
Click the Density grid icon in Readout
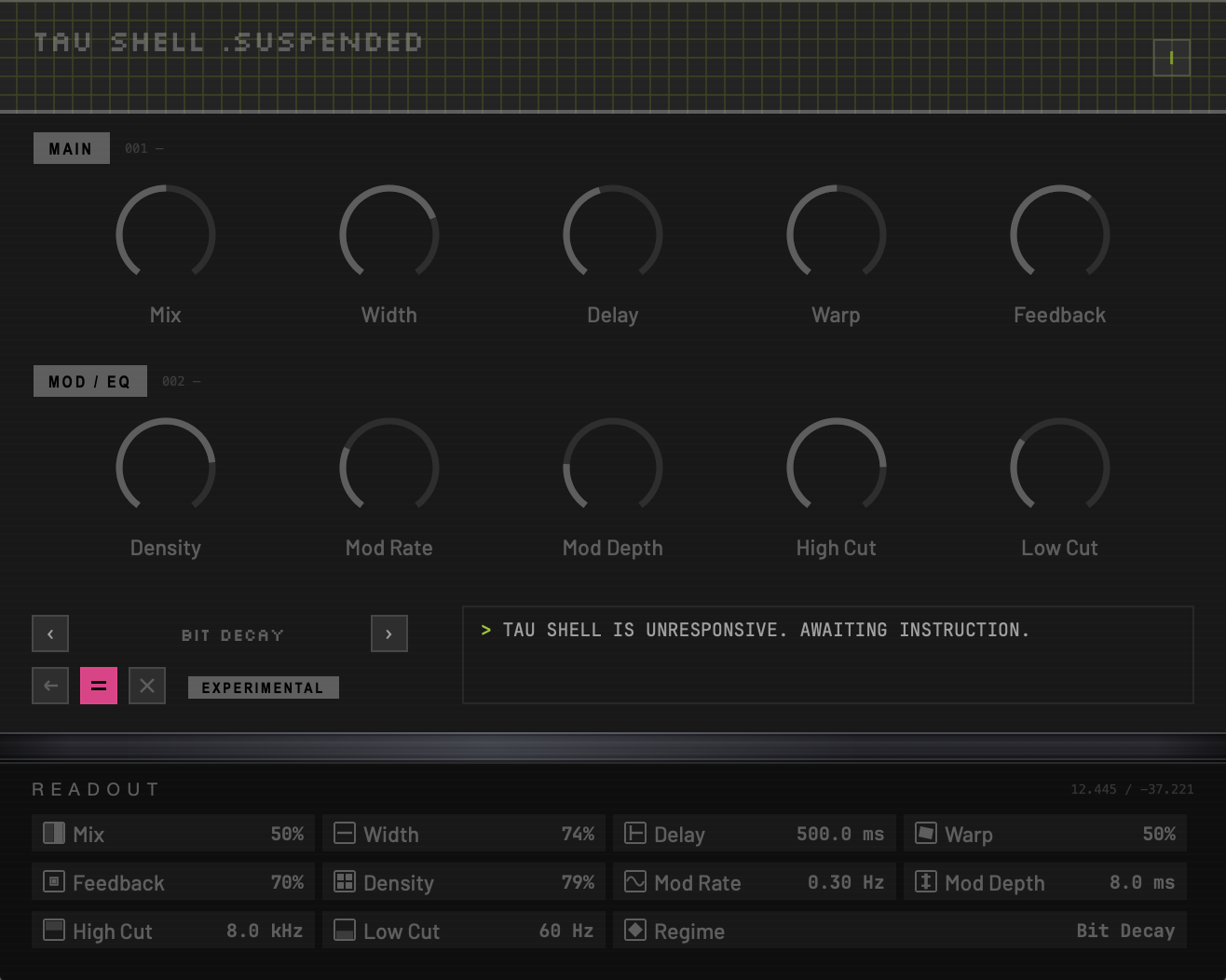coord(345,881)
